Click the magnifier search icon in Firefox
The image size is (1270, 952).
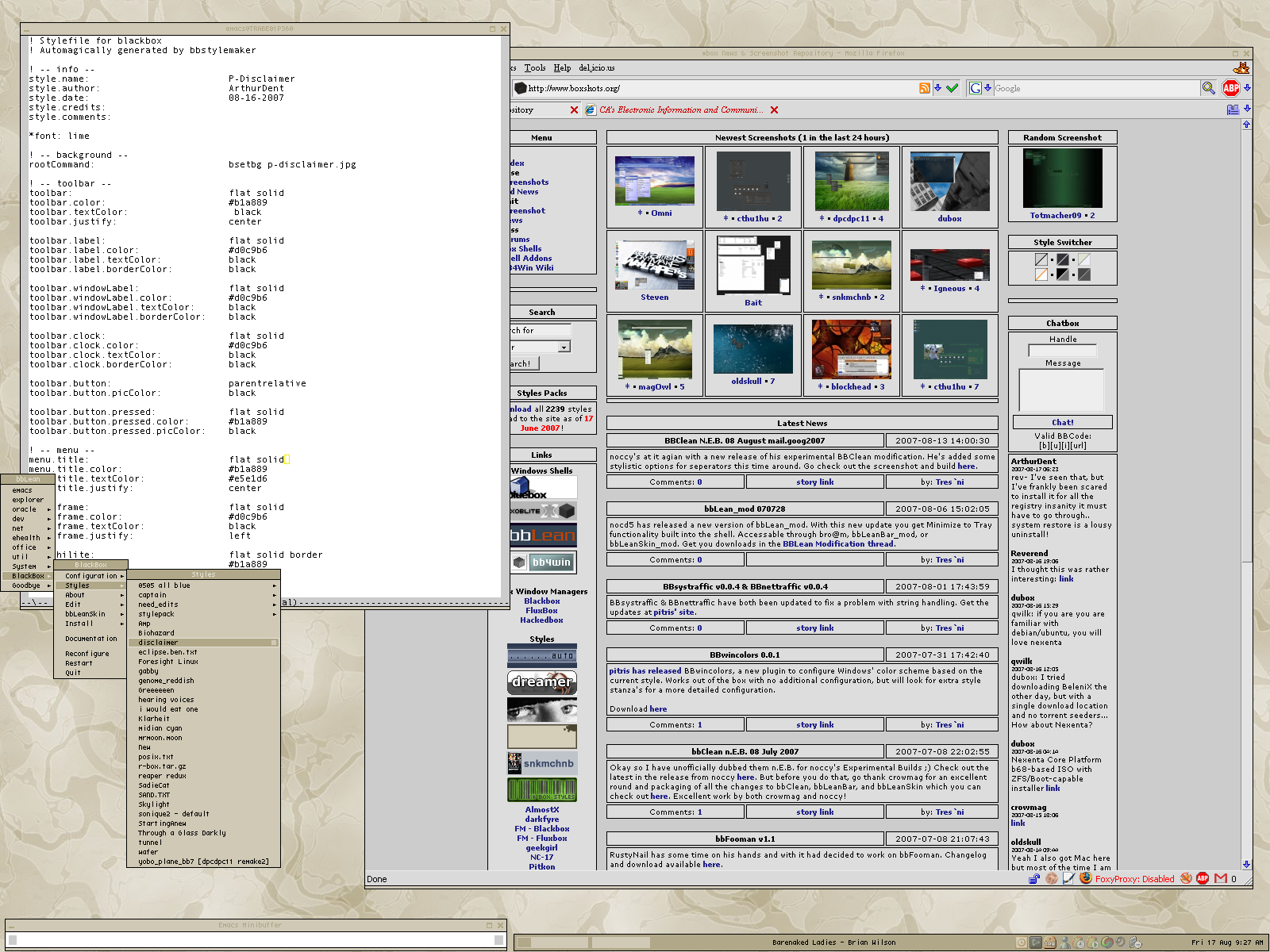click(1208, 88)
